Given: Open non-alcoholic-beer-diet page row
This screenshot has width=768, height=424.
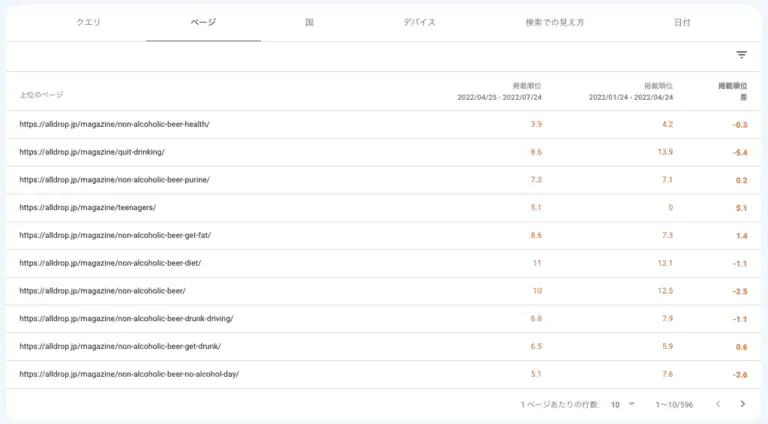Looking at the screenshot, I should click(383, 263).
